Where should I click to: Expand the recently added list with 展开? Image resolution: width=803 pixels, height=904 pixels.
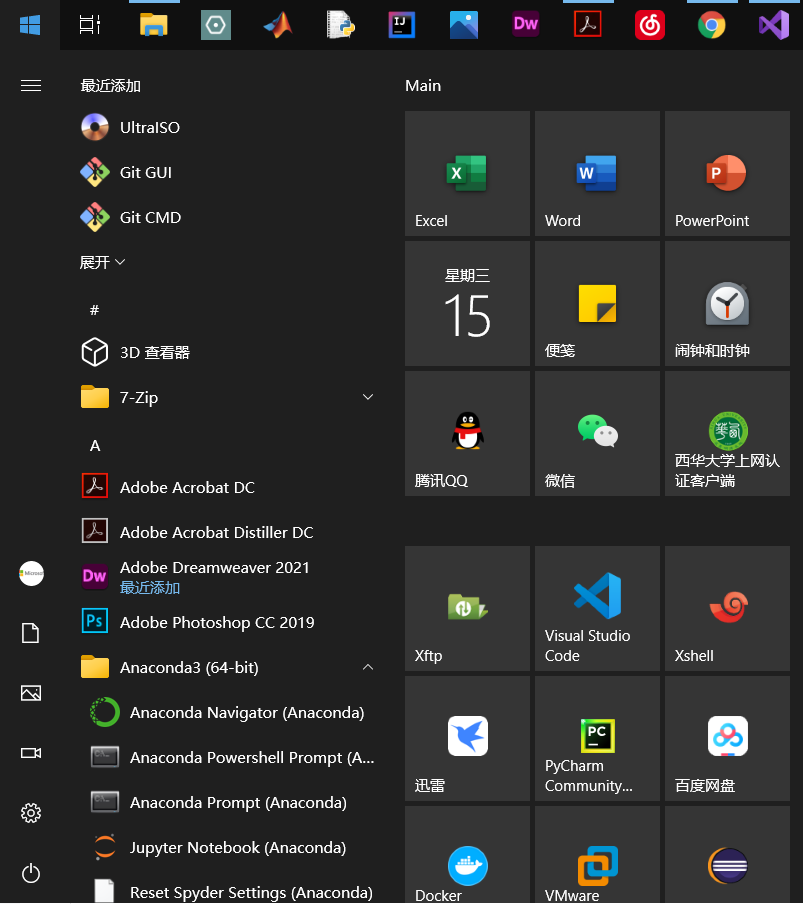102,262
